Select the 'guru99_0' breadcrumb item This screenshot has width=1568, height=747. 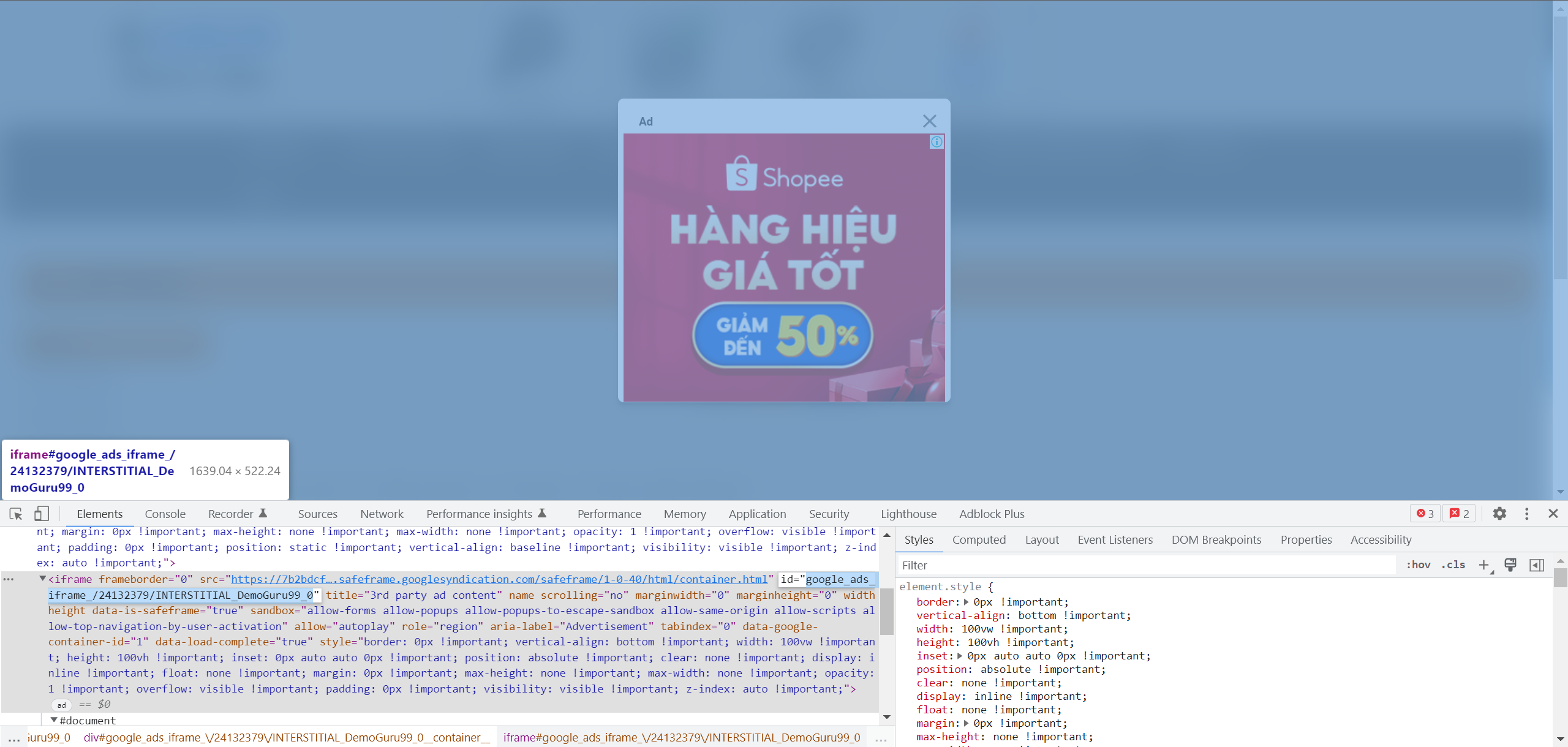point(49,737)
